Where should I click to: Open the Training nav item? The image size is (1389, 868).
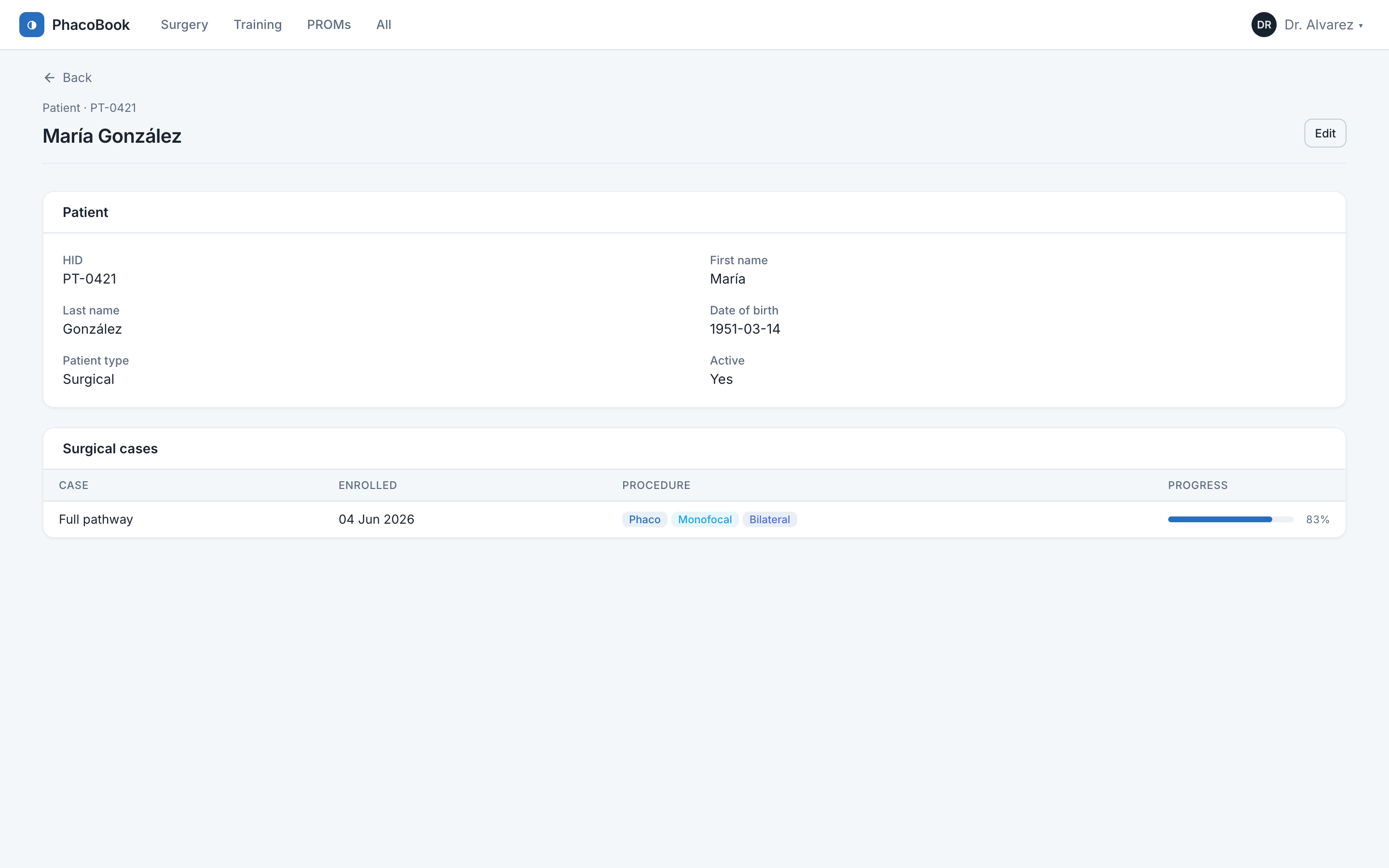point(258,25)
